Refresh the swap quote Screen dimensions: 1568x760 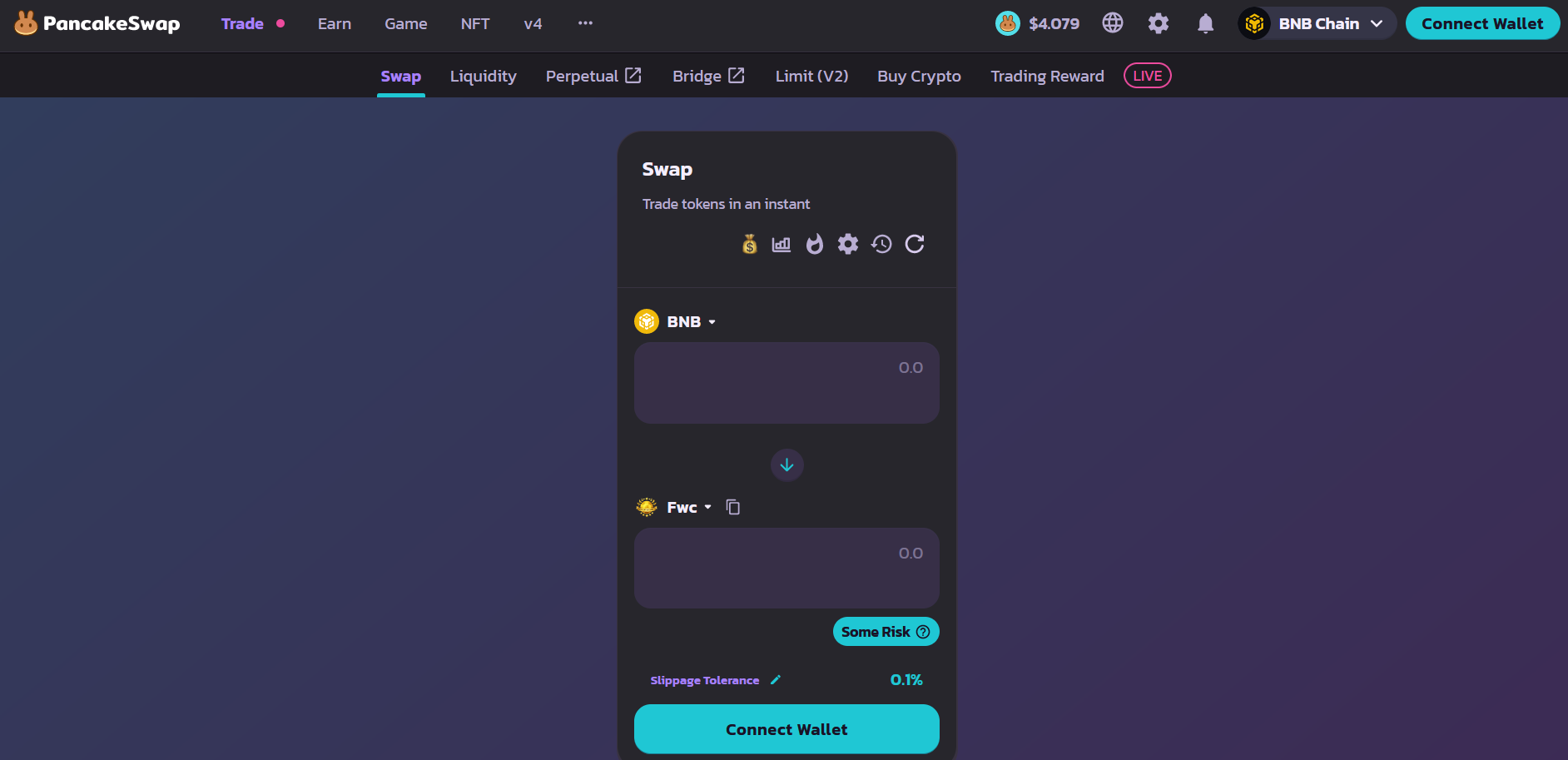coord(915,244)
